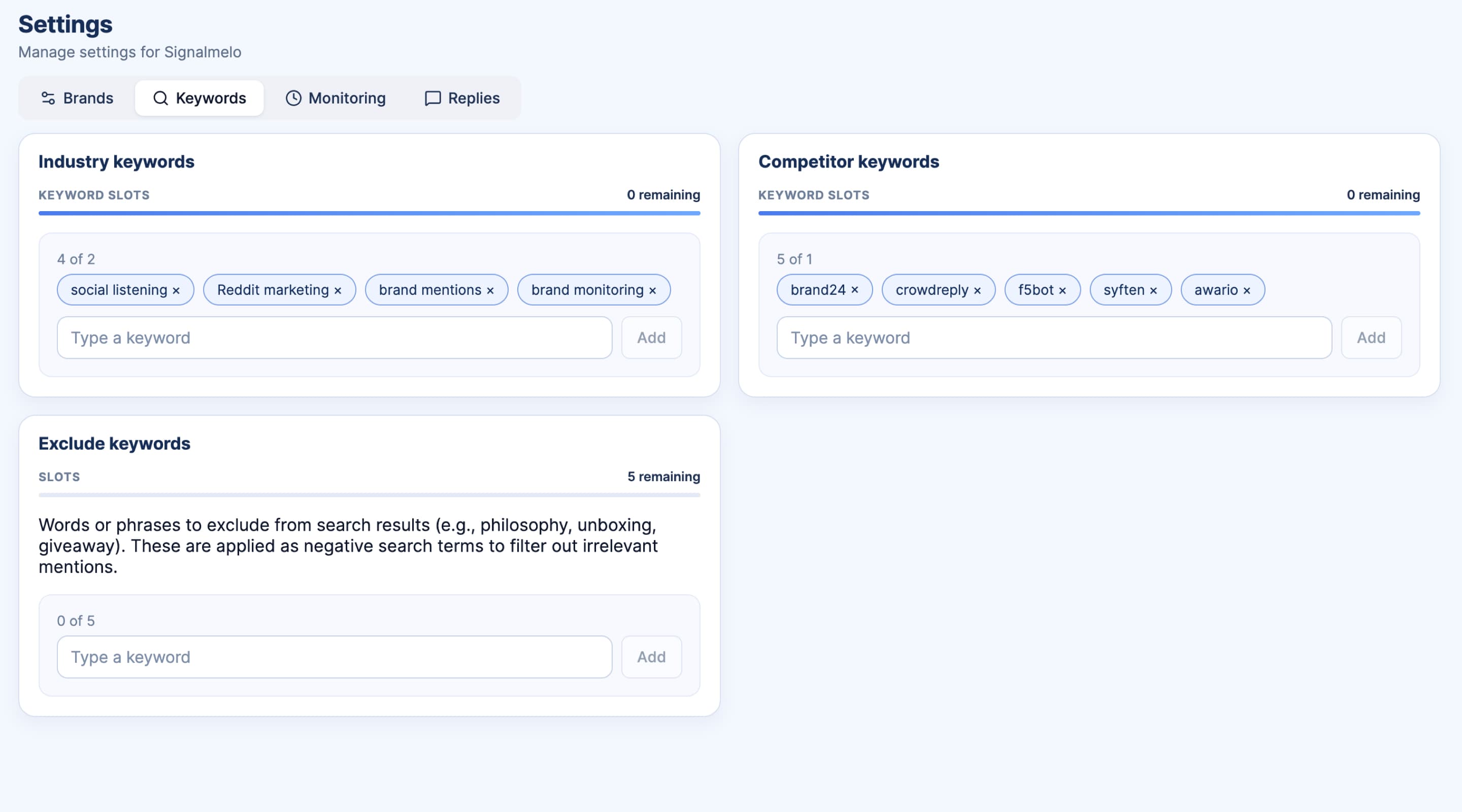
Task: Switch to the Monitoring tab
Action: [x=336, y=98]
